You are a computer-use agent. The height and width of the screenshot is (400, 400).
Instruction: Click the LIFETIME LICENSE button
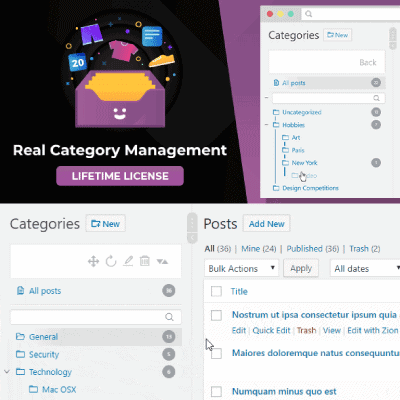point(120,176)
